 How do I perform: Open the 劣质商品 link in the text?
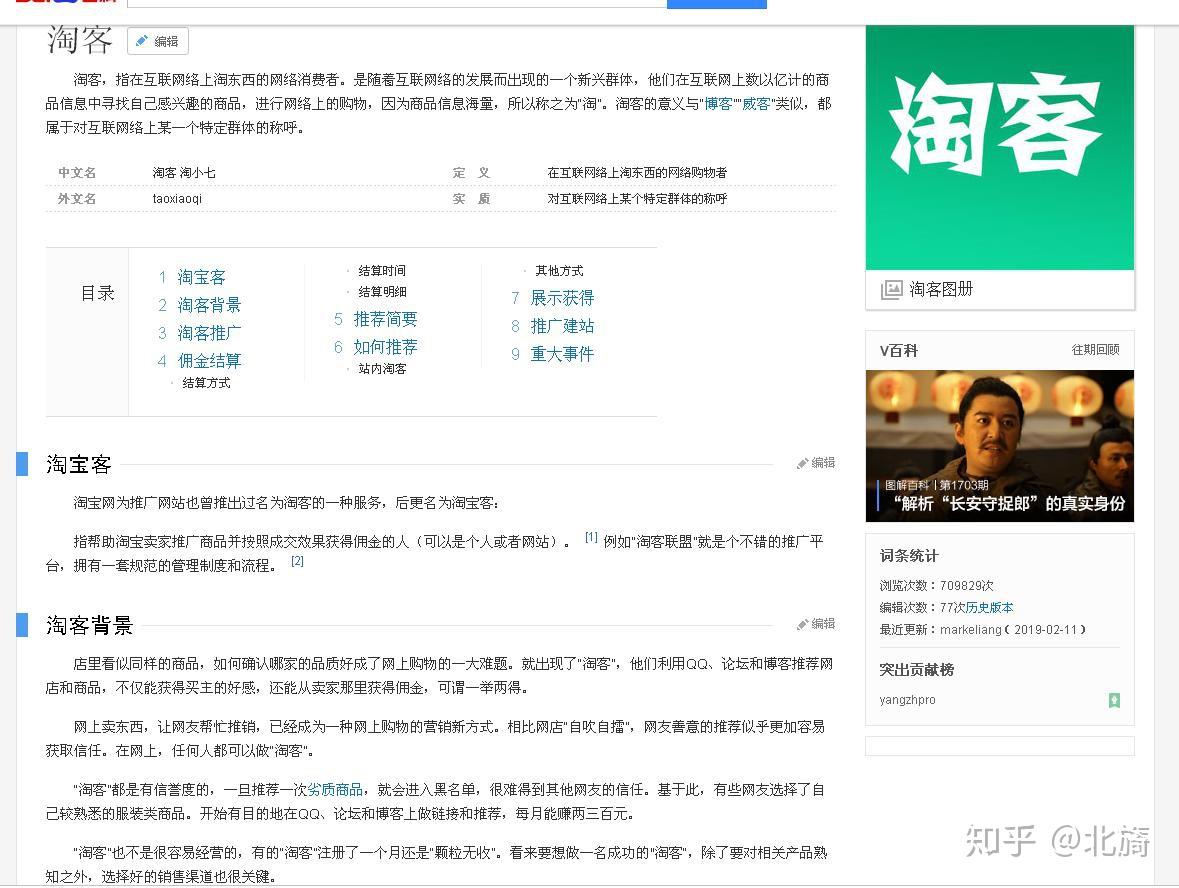(335, 790)
